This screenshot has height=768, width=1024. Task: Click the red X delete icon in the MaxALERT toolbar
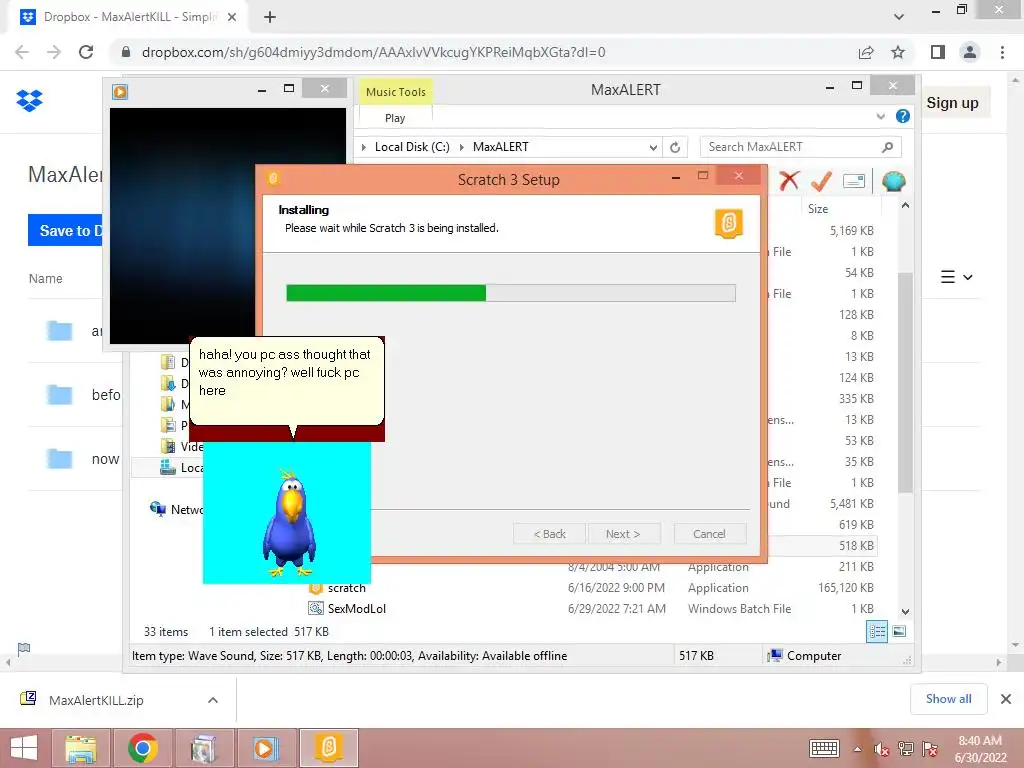point(789,181)
